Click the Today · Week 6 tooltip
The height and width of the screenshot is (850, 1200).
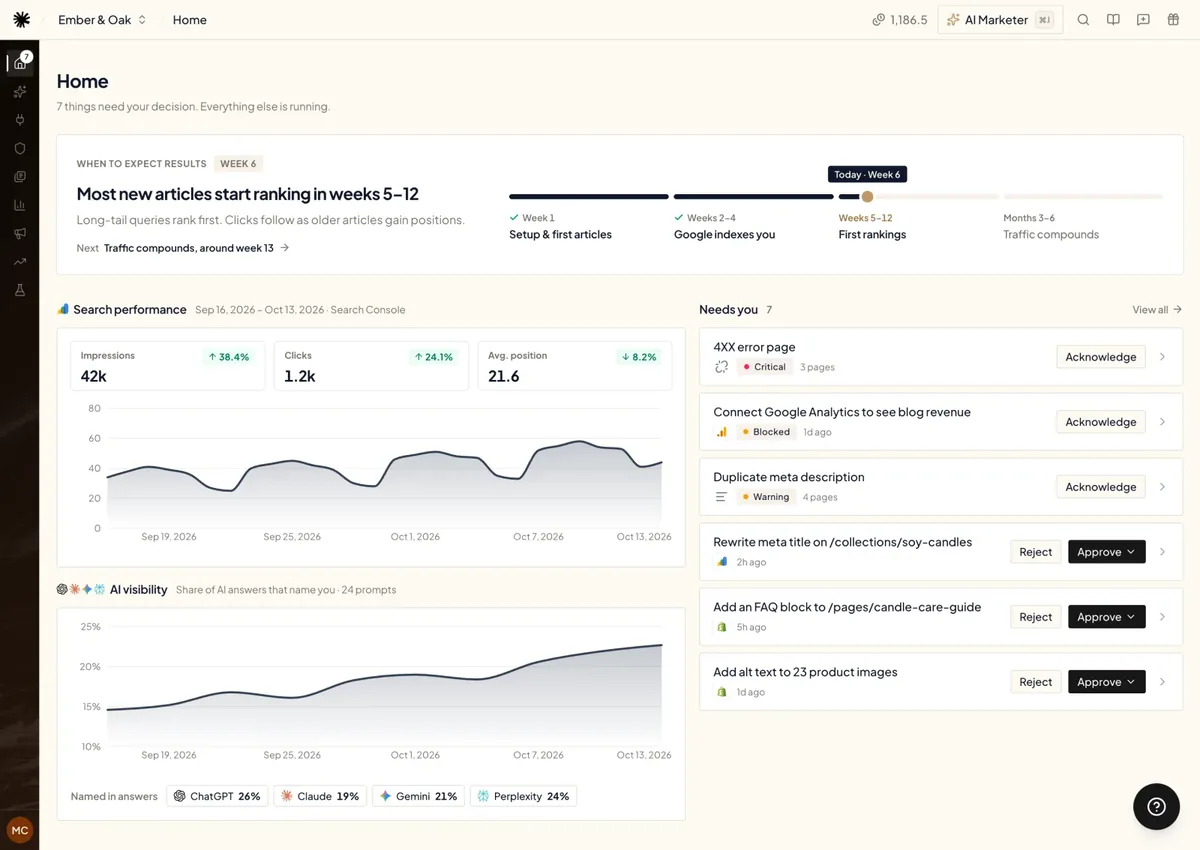pyautogui.click(x=867, y=174)
